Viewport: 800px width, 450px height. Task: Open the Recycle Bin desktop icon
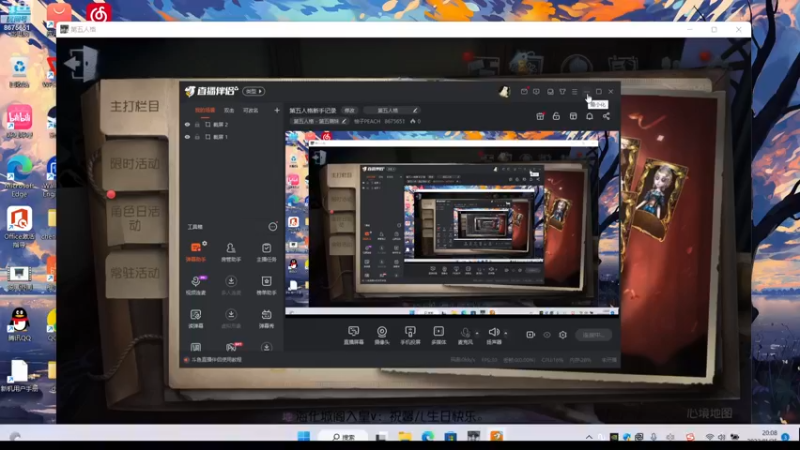point(19,72)
